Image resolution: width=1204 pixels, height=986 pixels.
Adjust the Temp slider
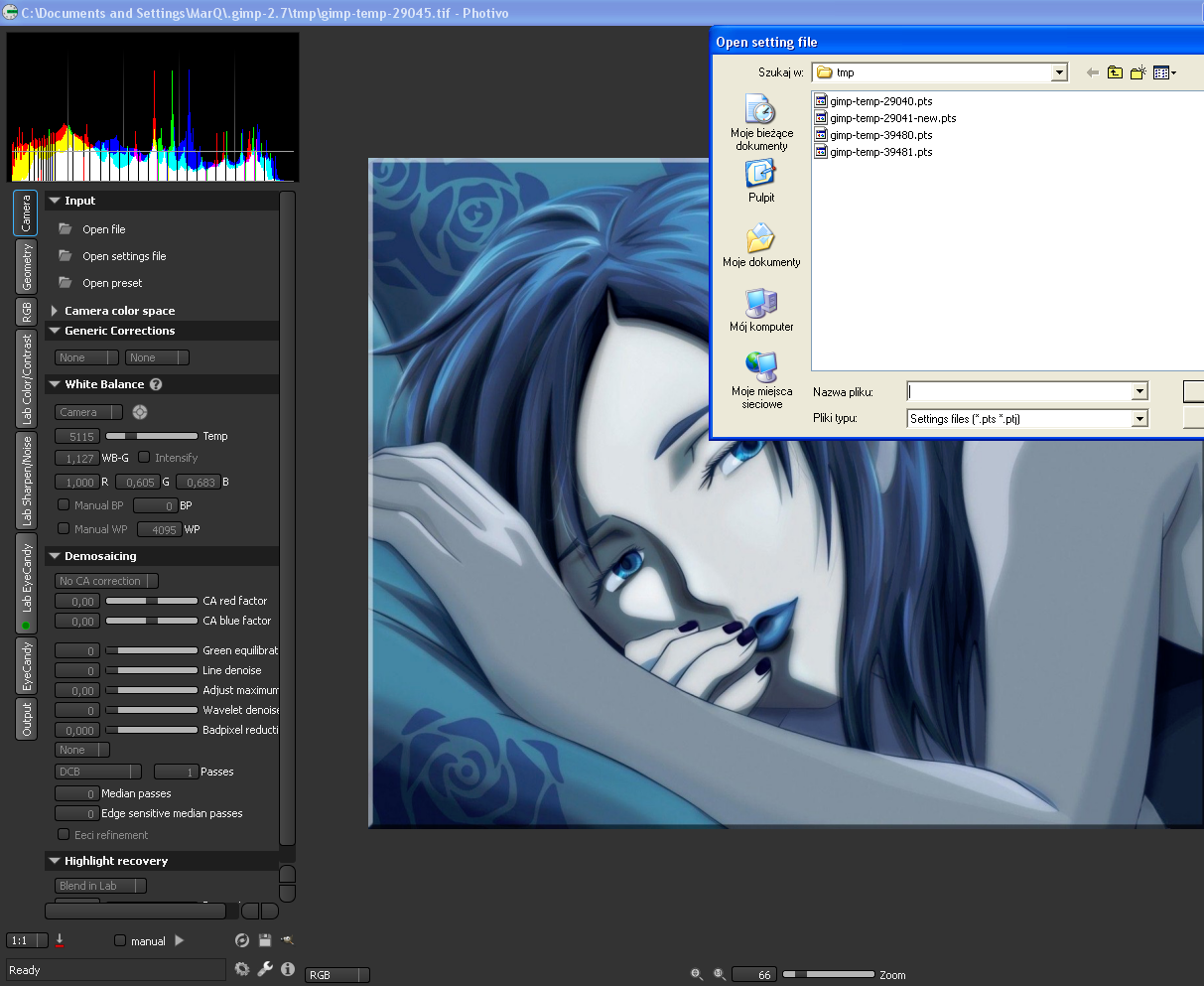pyautogui.click(x=151, y=436)
